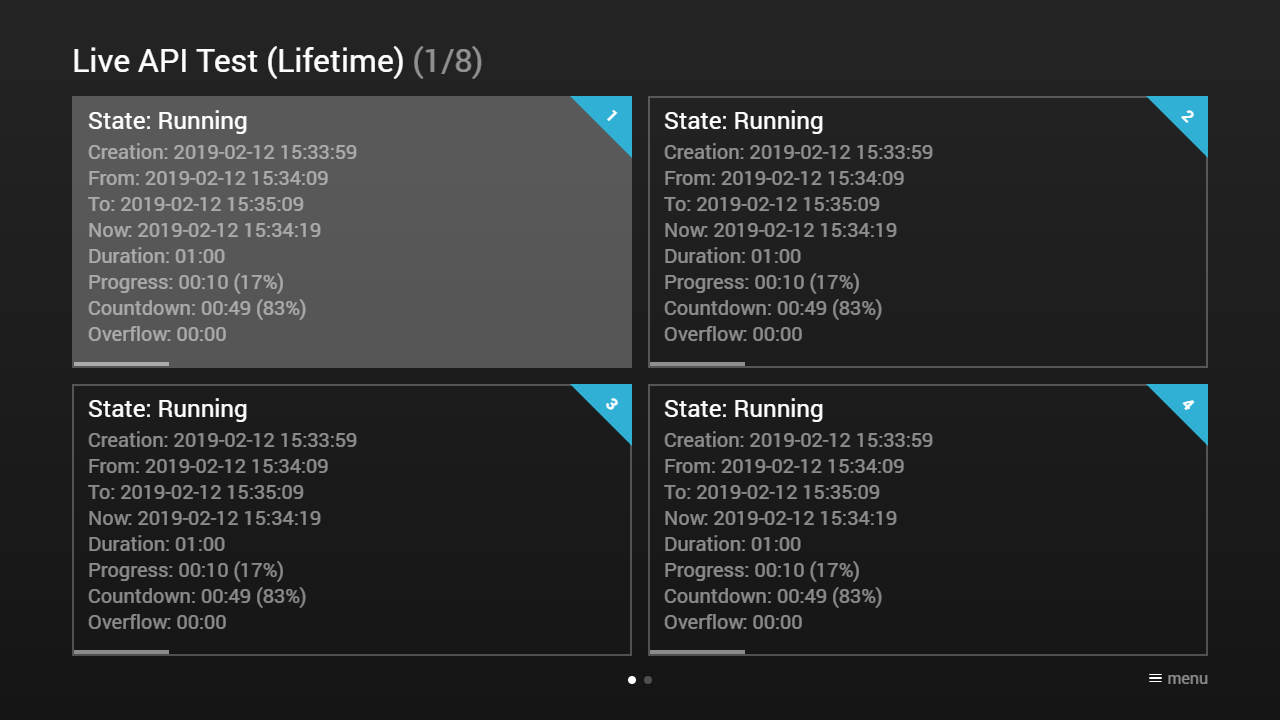This screenshot has width=1280, height=720.
Task: Click the blue corner badge numbered 2
Action: pos(1187,116)
